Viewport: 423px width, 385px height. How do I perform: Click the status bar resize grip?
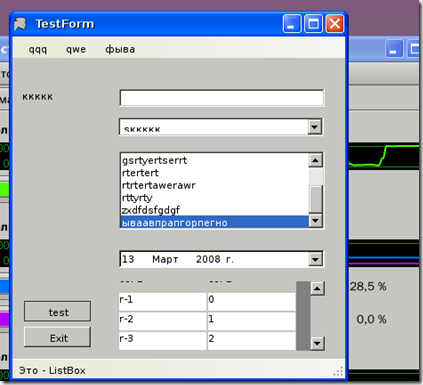pos(338,371)
